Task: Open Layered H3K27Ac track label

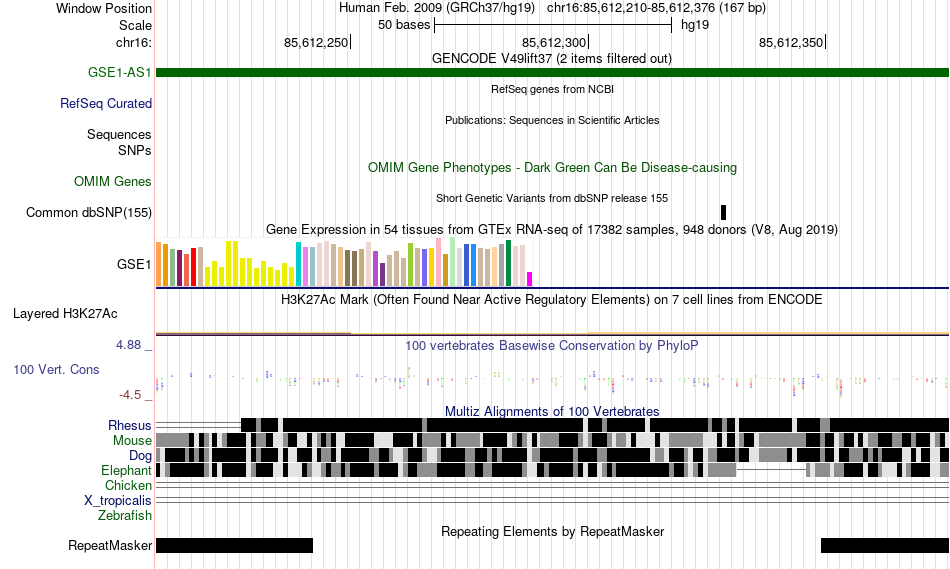Action: tap(65, 314)
